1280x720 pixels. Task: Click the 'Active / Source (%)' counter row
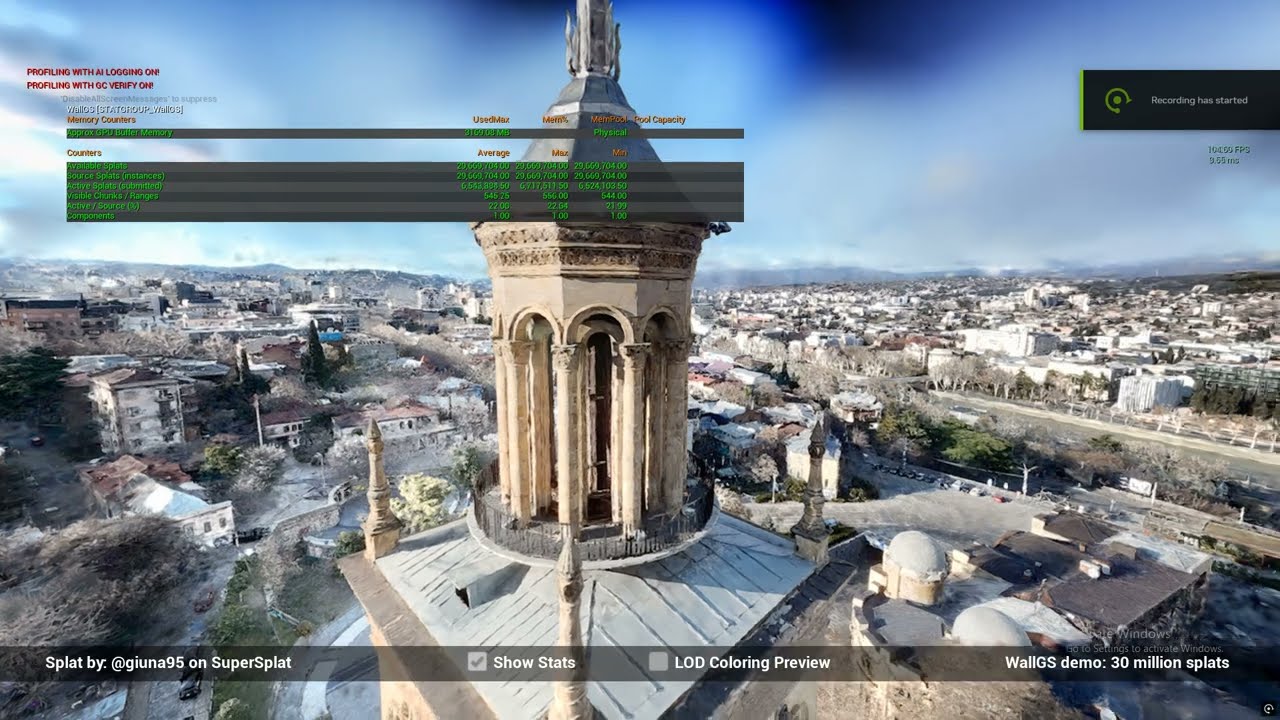coord(405,206)
